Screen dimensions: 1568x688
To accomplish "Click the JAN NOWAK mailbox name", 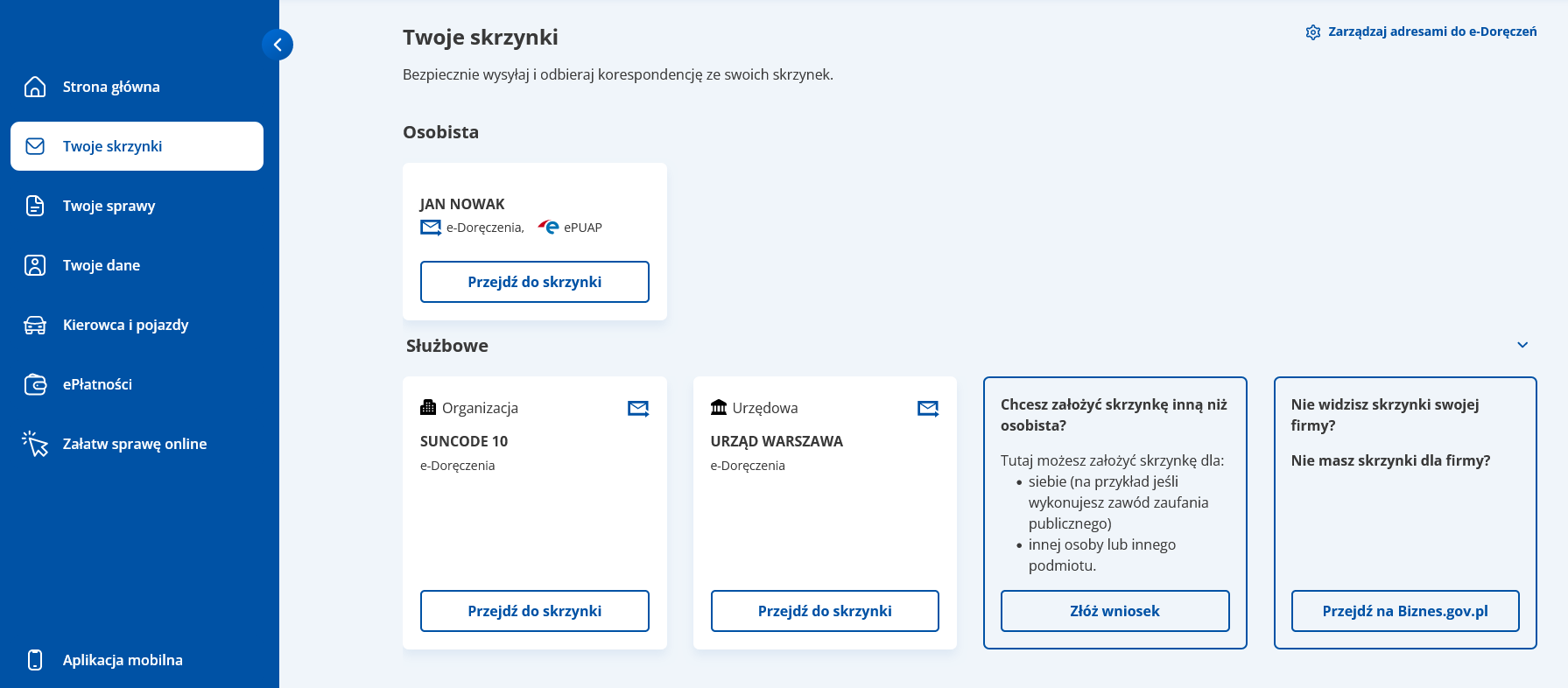I will pyautogui.click(x=462, y=204).
